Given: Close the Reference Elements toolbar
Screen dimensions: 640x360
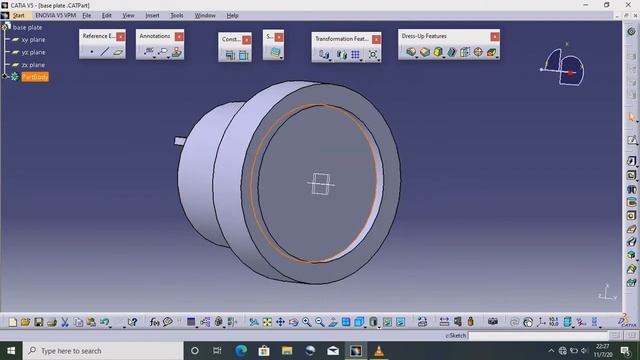Looking at the screenshot, I should [120, 36].
